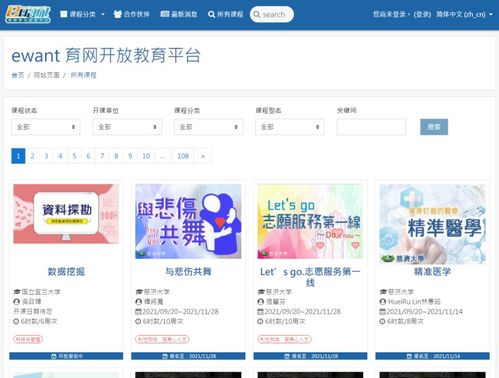Click the tag badge on Let's go card
499x378 pixels.
point(284,339)
